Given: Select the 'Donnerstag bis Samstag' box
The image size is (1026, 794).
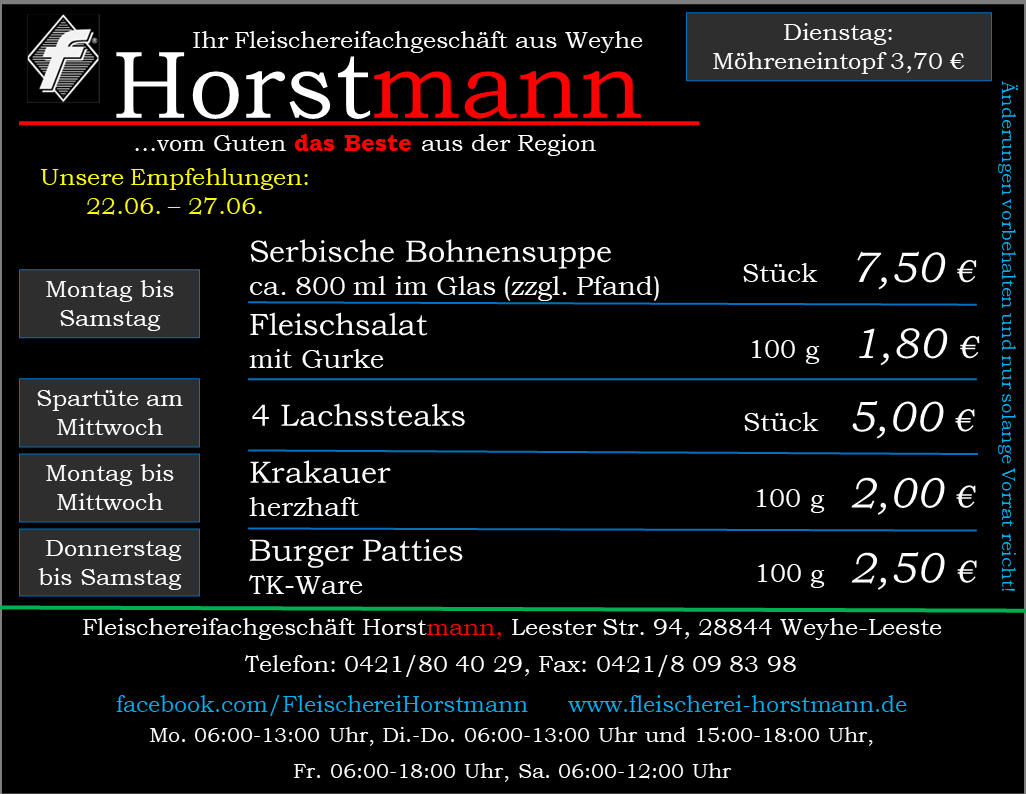Looking at the screenshot, I should (109, 563).
